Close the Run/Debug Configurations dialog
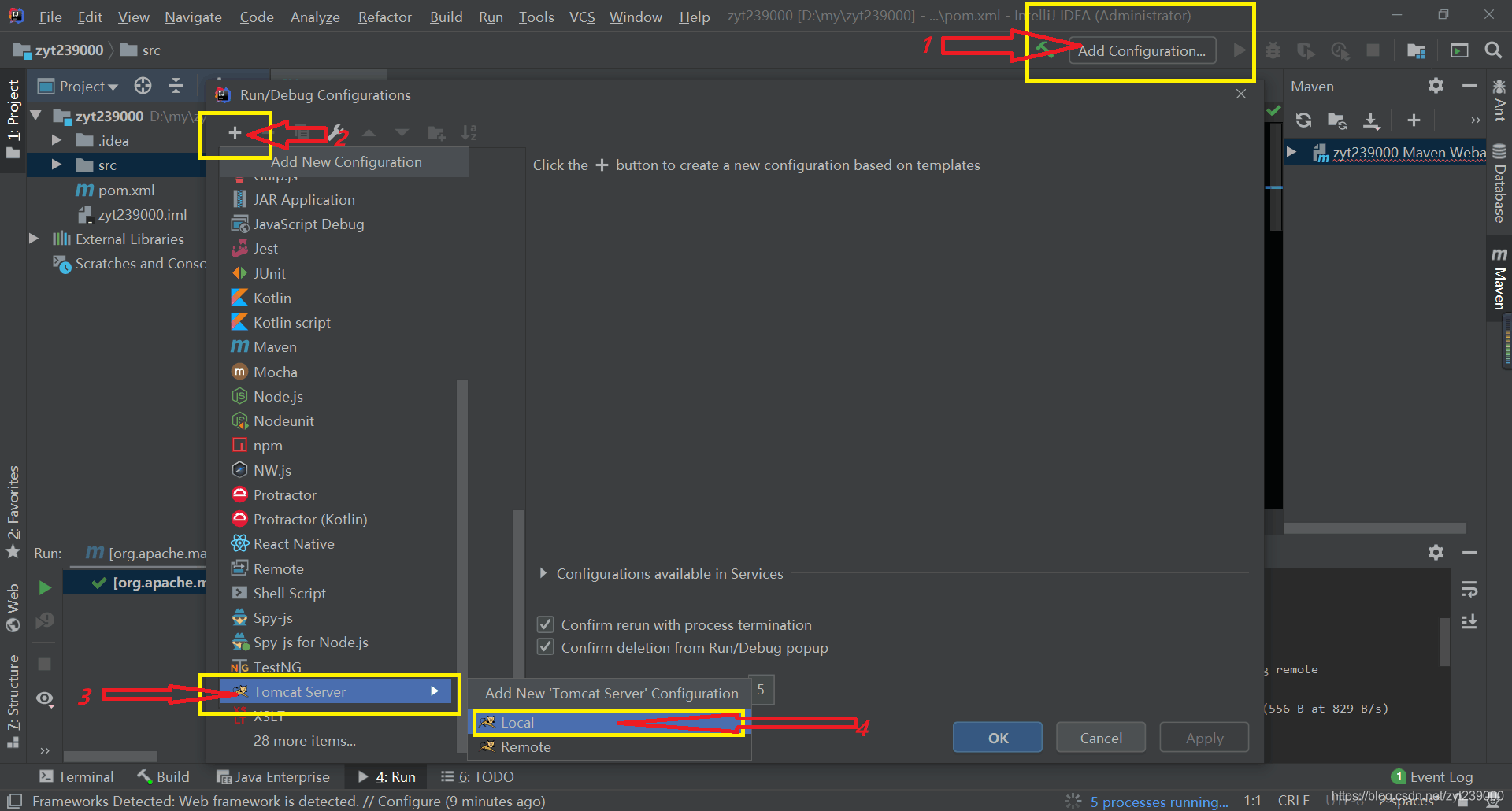The image size is (1512, 811). click(x=1241, y=94)
